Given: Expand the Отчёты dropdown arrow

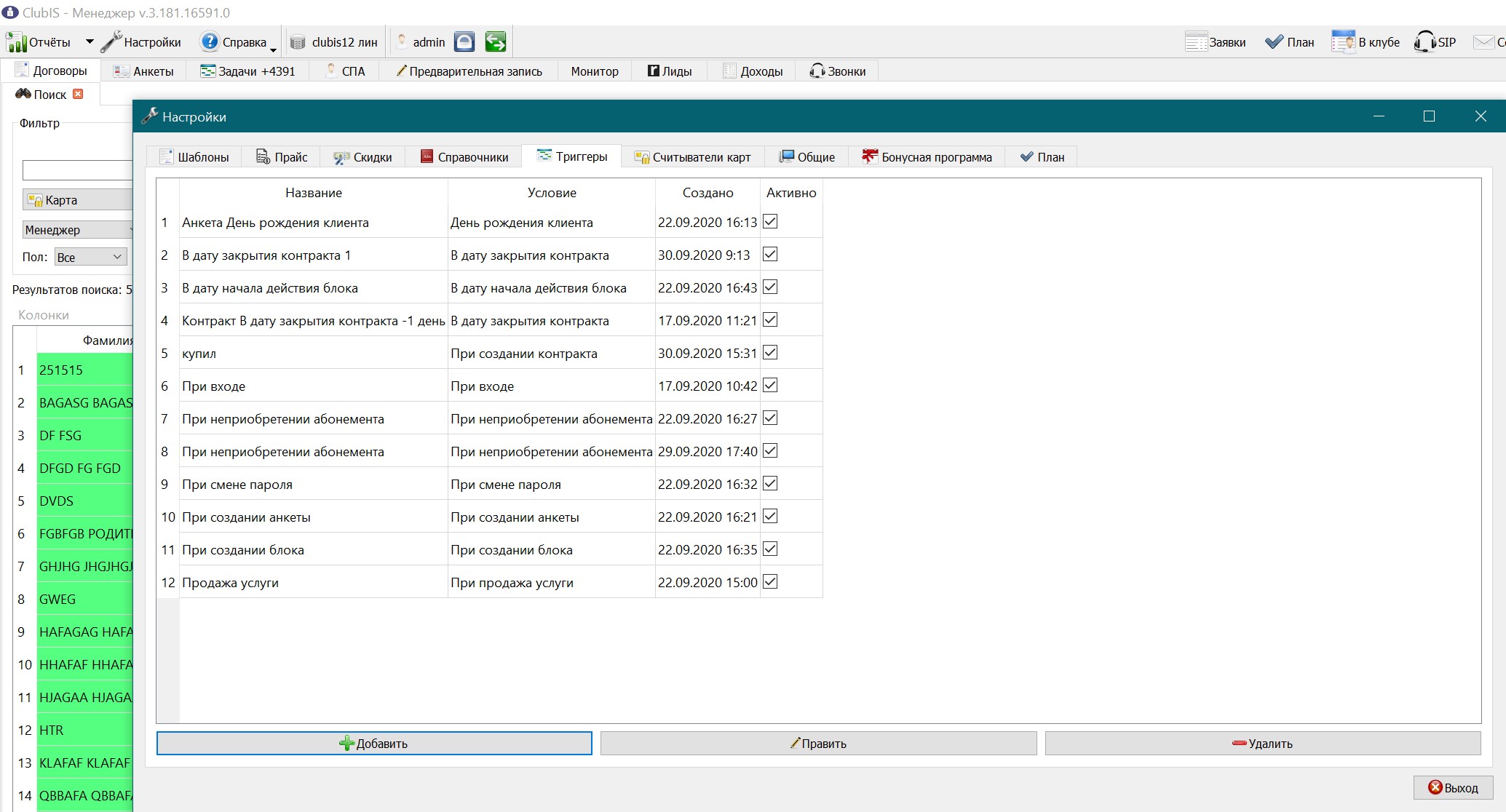Looking at the screenshot, I should click(90, 41).
